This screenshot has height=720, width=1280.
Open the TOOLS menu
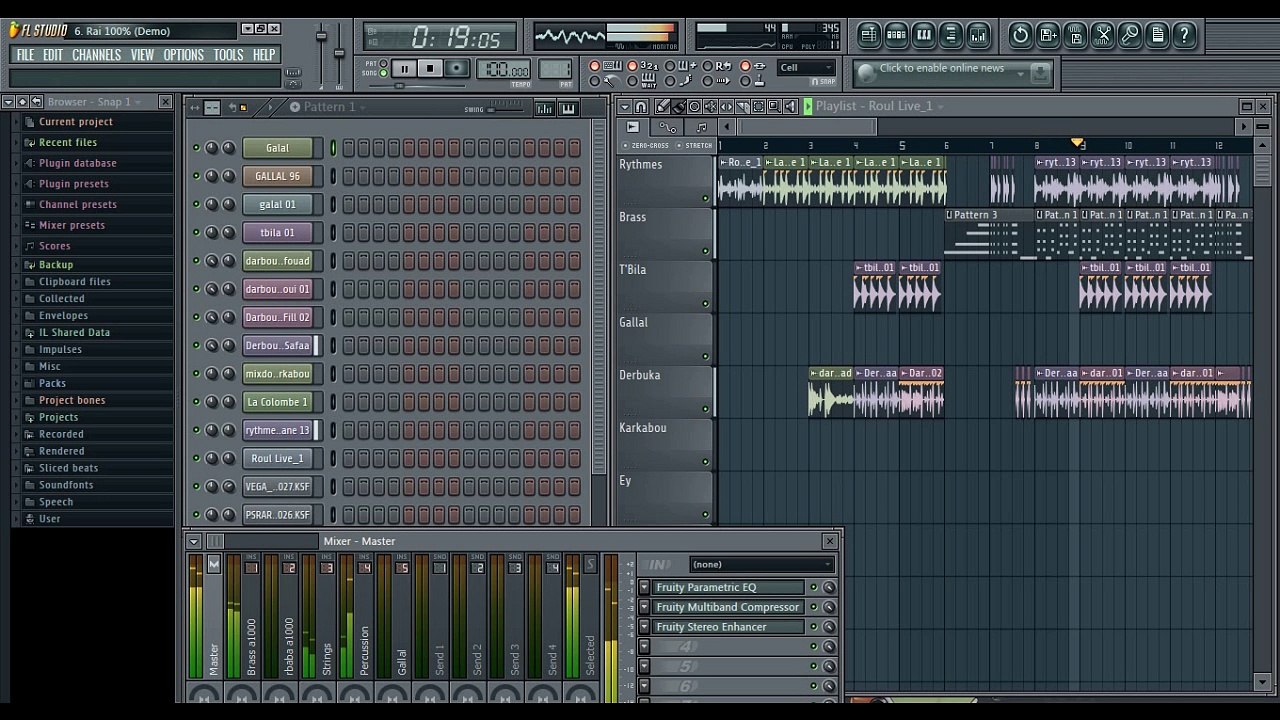pos(228,55)
